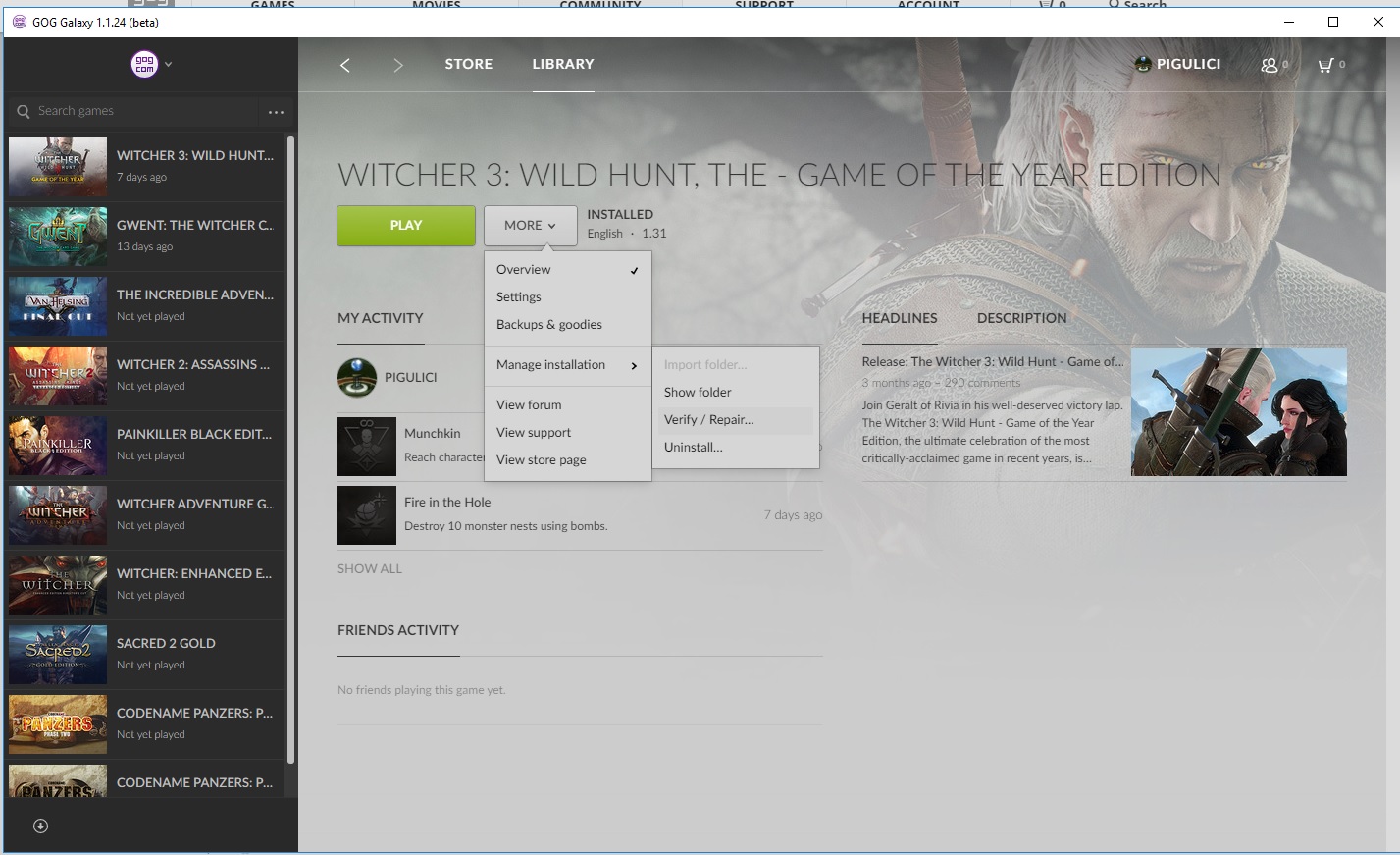The image size is (1400, 855).
Task: Select Witcher: Enhanced Edition entry
Action: click(145, 585)
